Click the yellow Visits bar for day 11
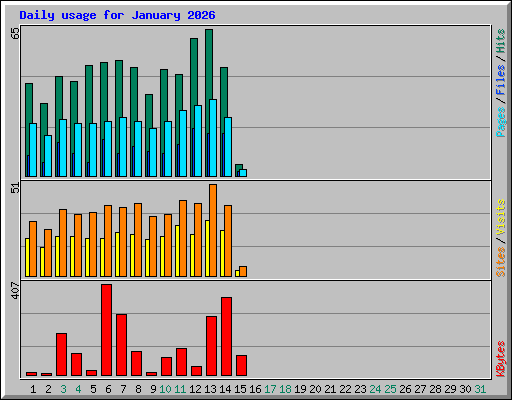This screenshot has height=400, width=512. (177, 251)
